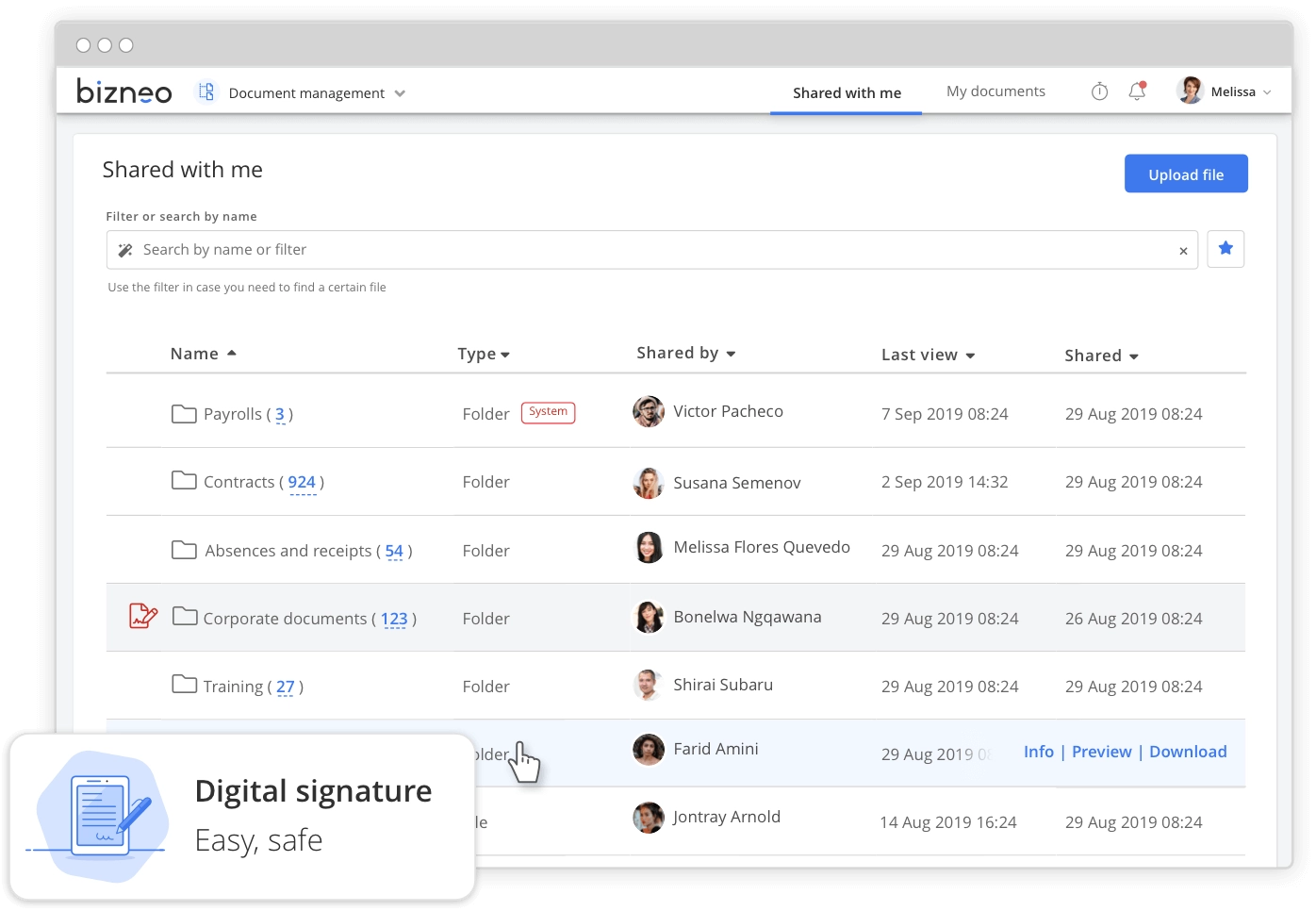Click the date 14 Aug 2019 16:24
1316x911 pixels.
tap(948, 822)
